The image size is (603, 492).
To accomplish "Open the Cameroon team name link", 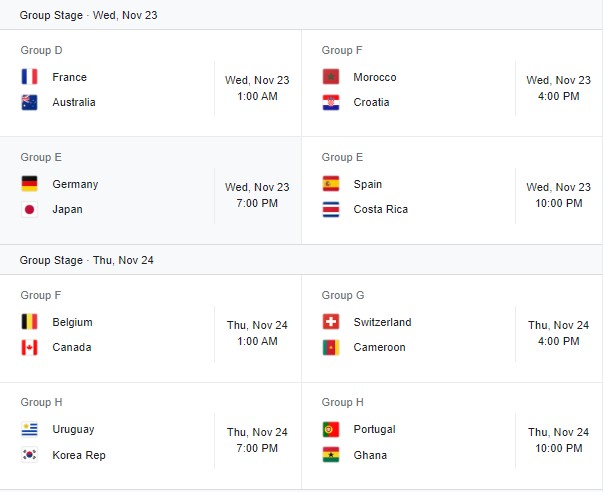I will (379, 347).
